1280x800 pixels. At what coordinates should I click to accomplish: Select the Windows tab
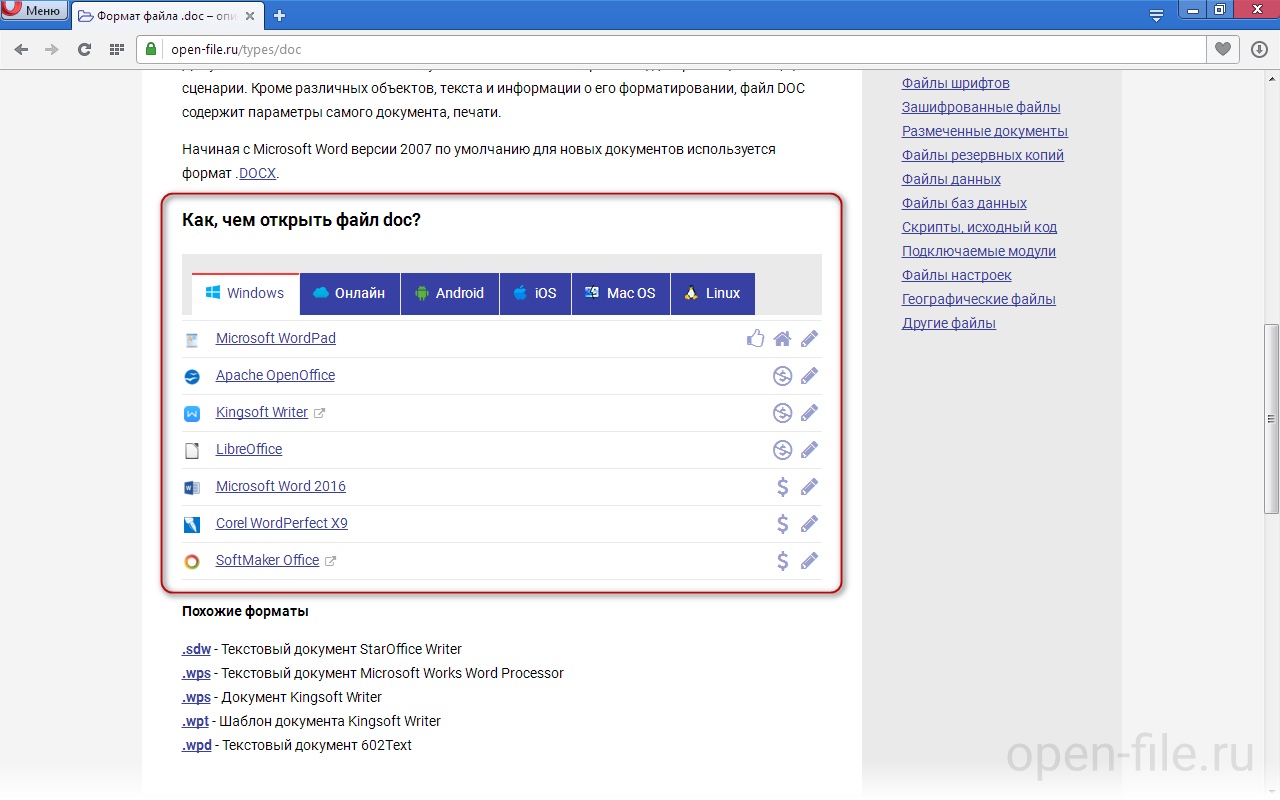click(x=245, y=293)
